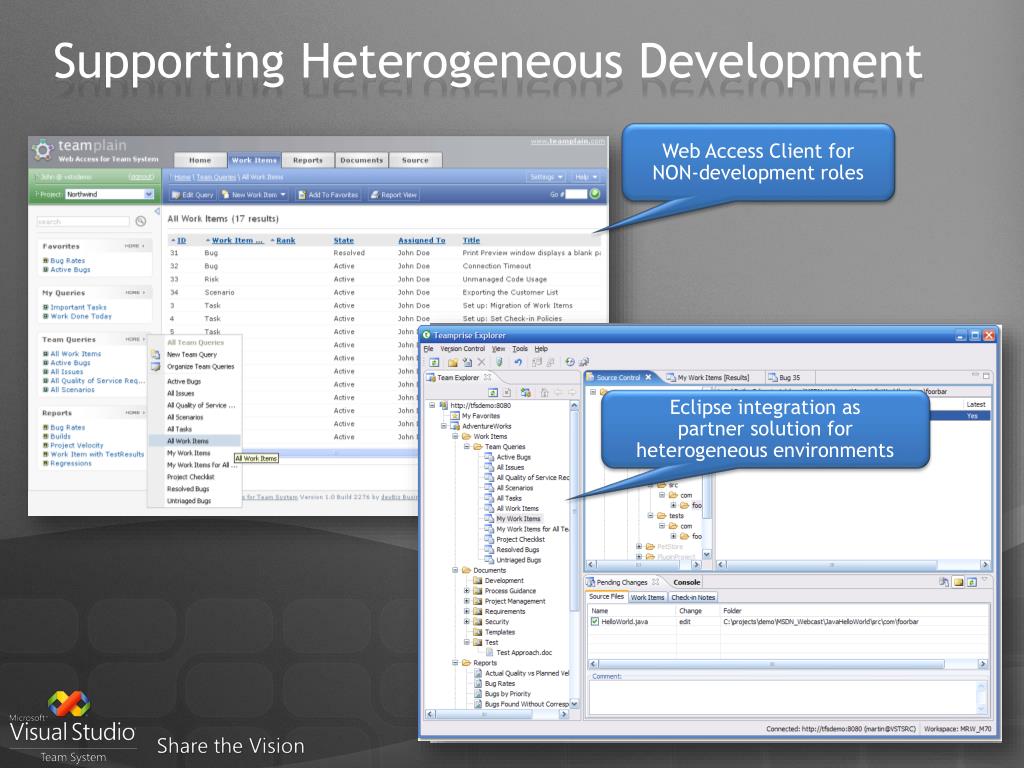The image size is (1024, 768).
Task: Open the File menu in Teamprise Explorer
Action: point(428,349)
